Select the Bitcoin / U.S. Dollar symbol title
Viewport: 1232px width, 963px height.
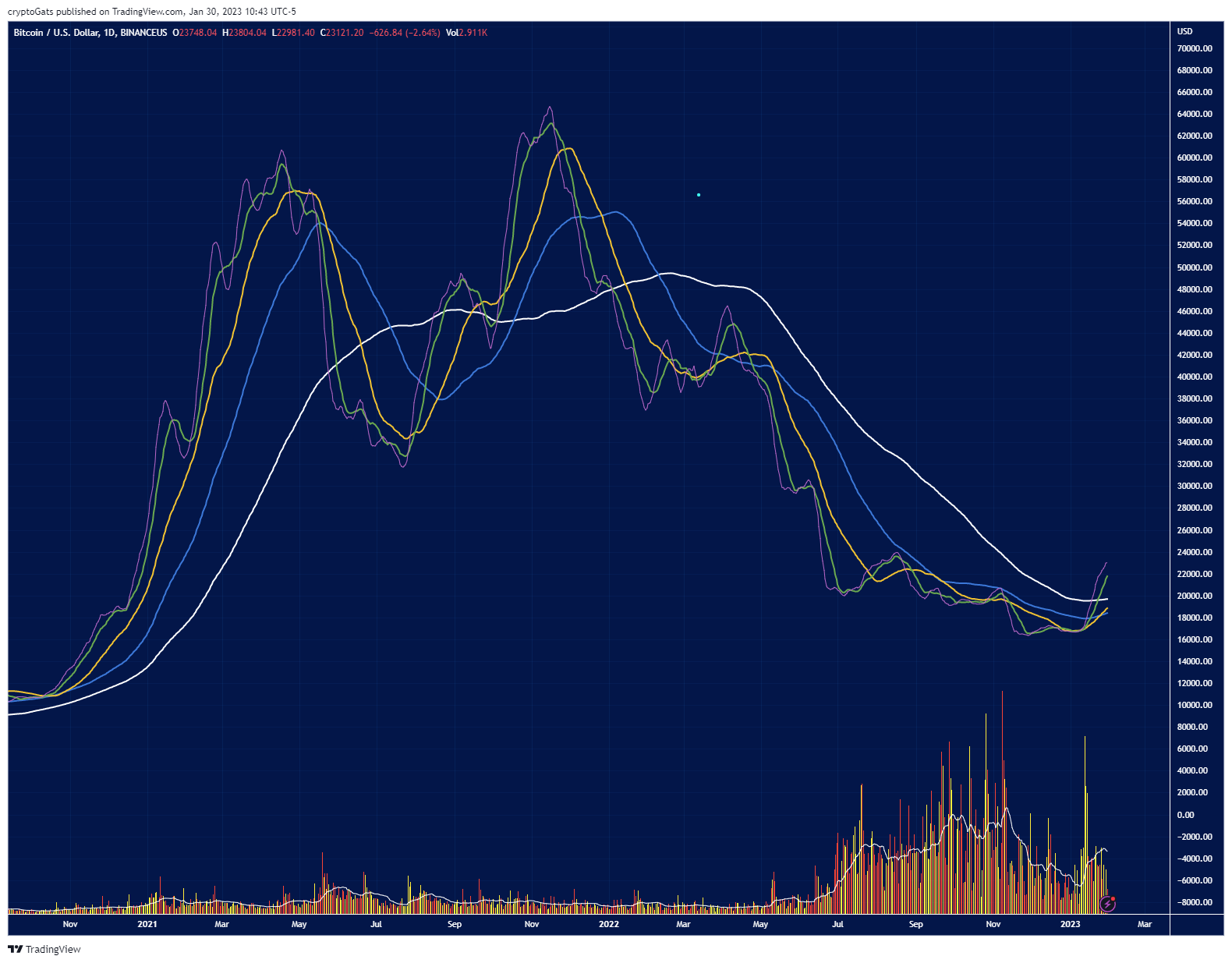pyautogui.click(x=90, y=33)
